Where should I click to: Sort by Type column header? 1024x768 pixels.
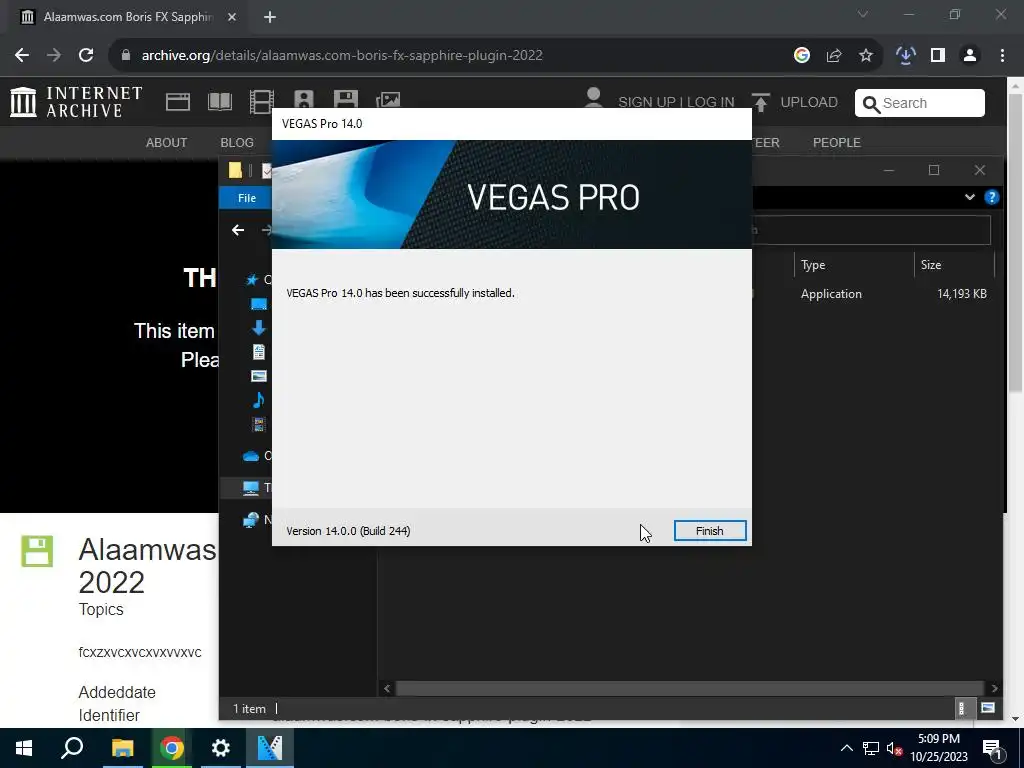[853, 265]
